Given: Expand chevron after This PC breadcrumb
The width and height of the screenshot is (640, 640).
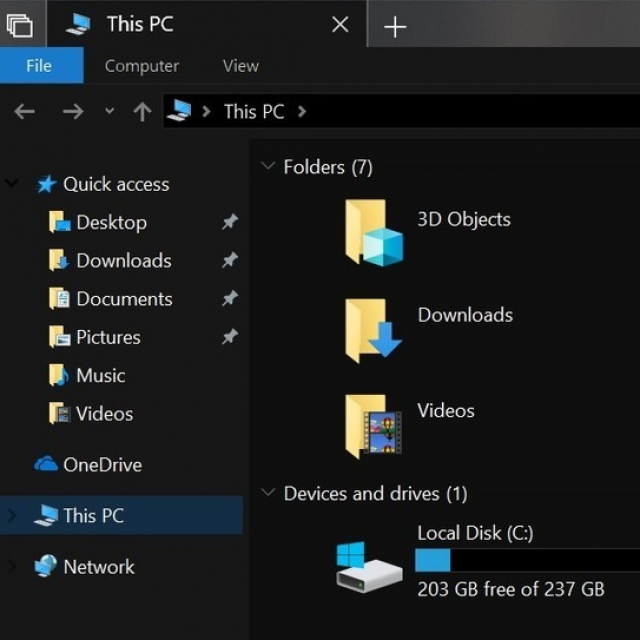Looking at the screenshot, I should 302,111.
